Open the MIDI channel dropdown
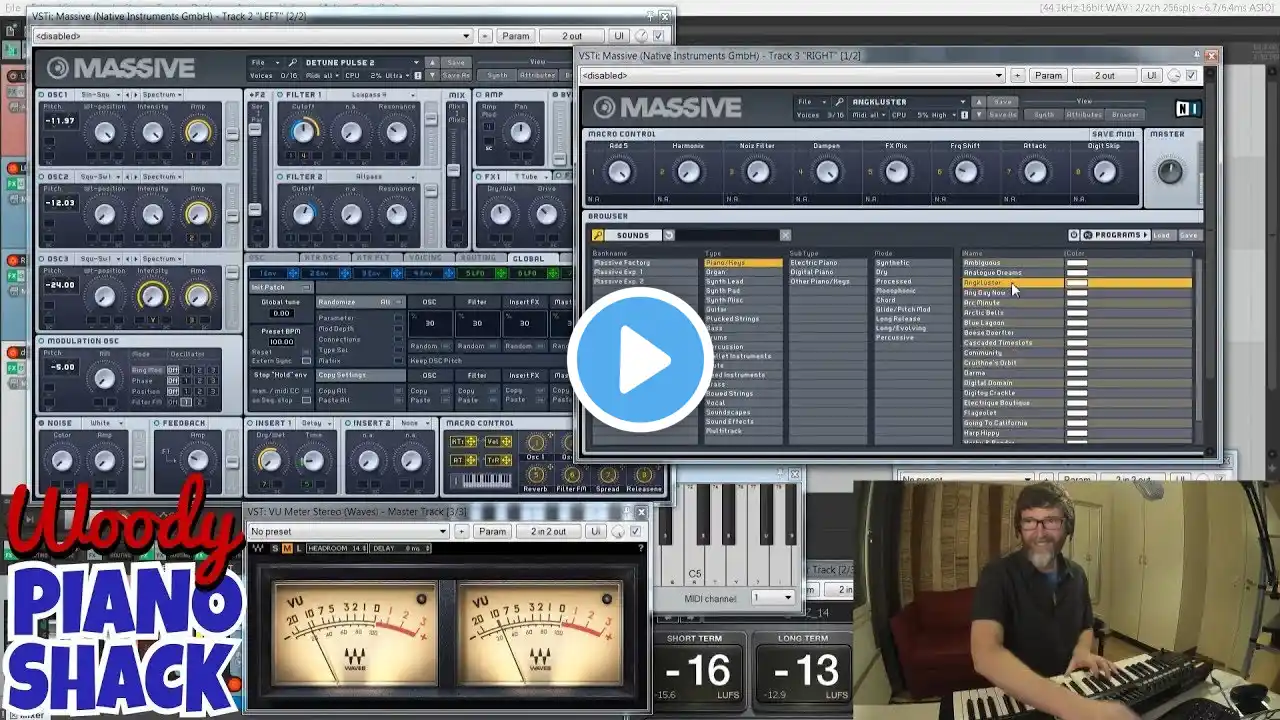Image resolution: width=1280 pixels, height=720 pixels. click(x=773, y=598)
